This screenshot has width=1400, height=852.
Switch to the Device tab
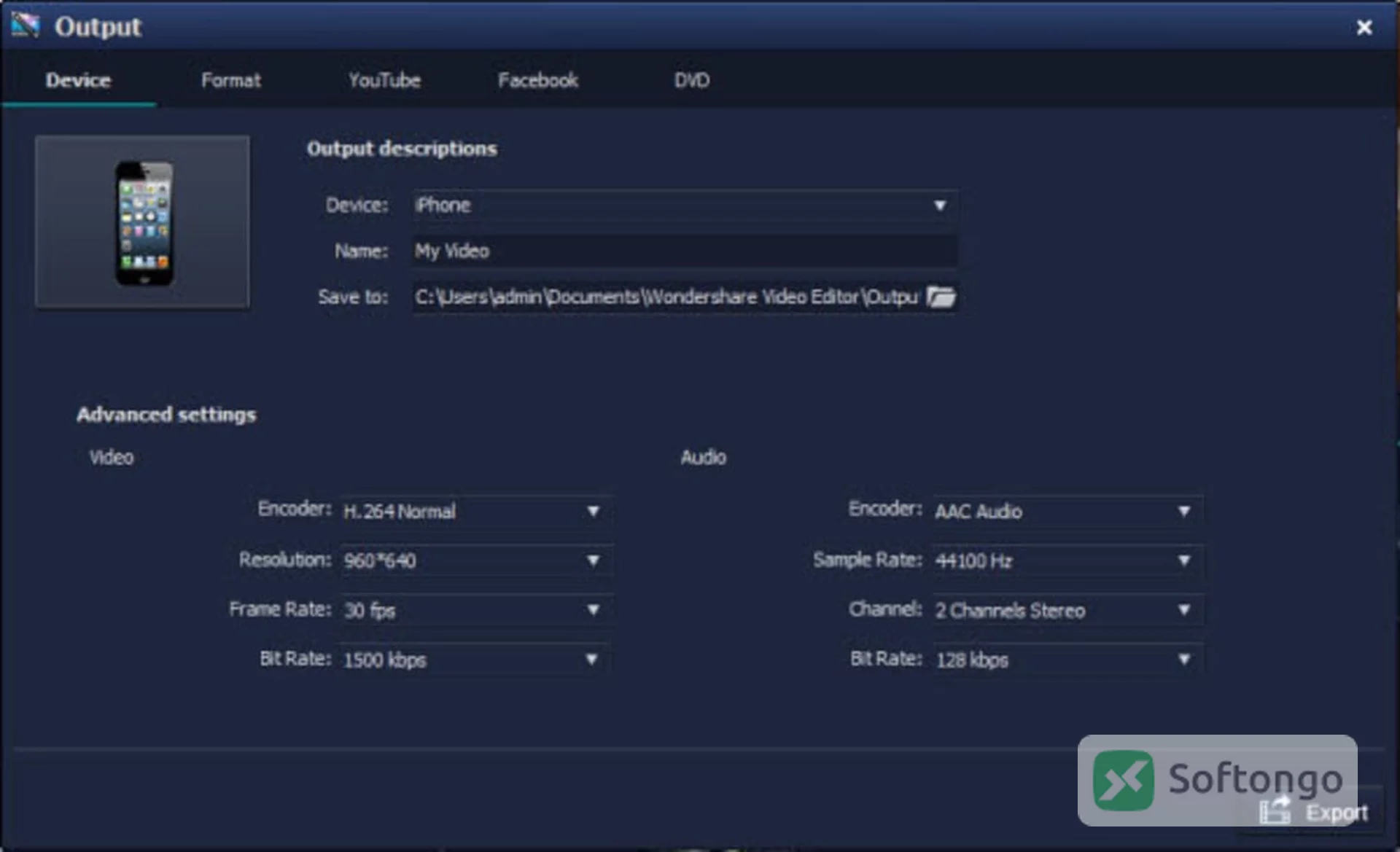78,80
